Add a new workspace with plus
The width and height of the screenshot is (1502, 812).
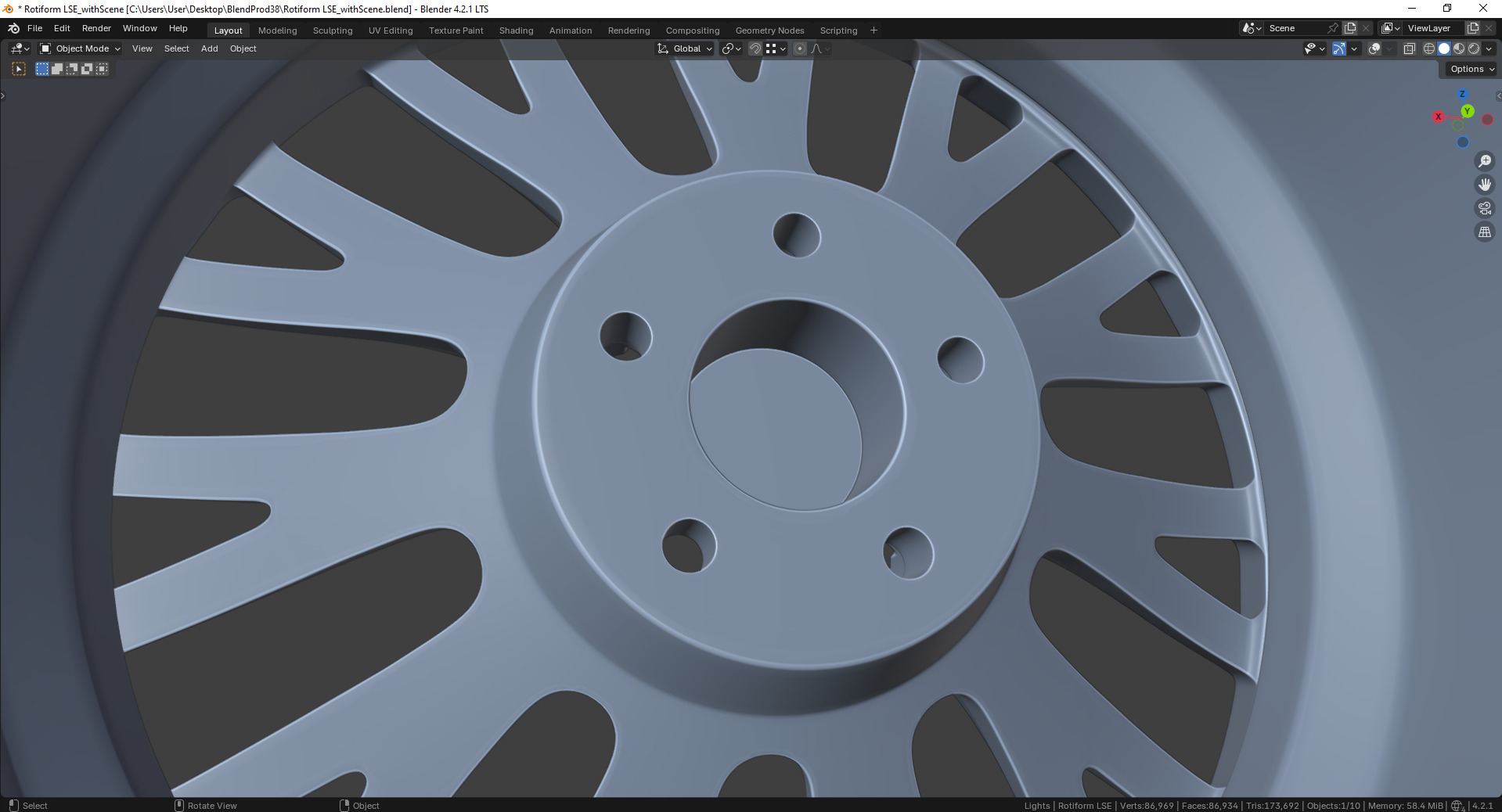(x=874, y=31)
